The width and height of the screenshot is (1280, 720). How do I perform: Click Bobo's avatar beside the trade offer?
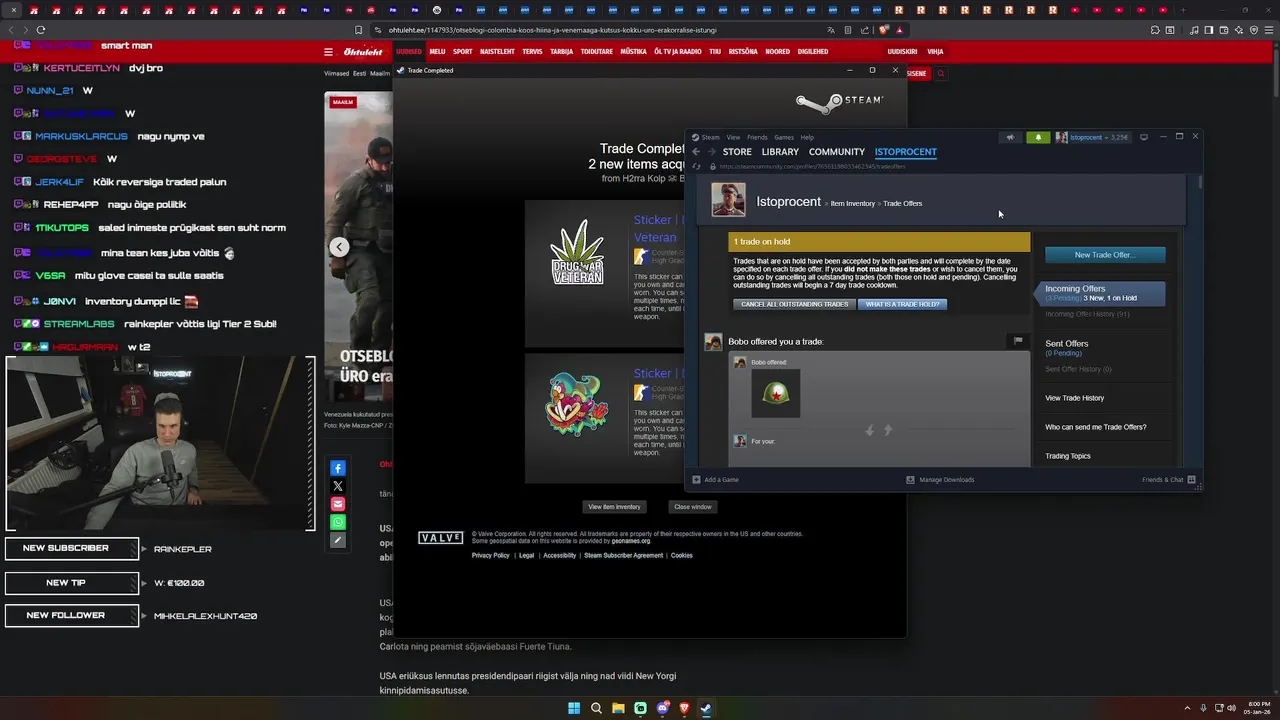(x=713, y=342)
